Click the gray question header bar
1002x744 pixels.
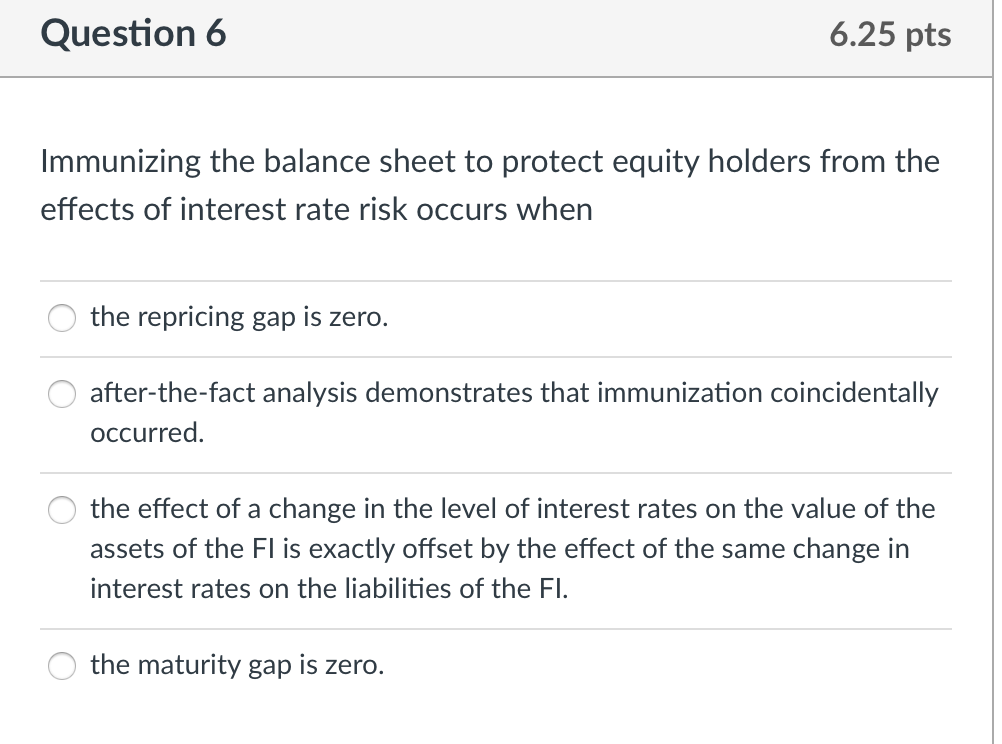tap(500, 38)
